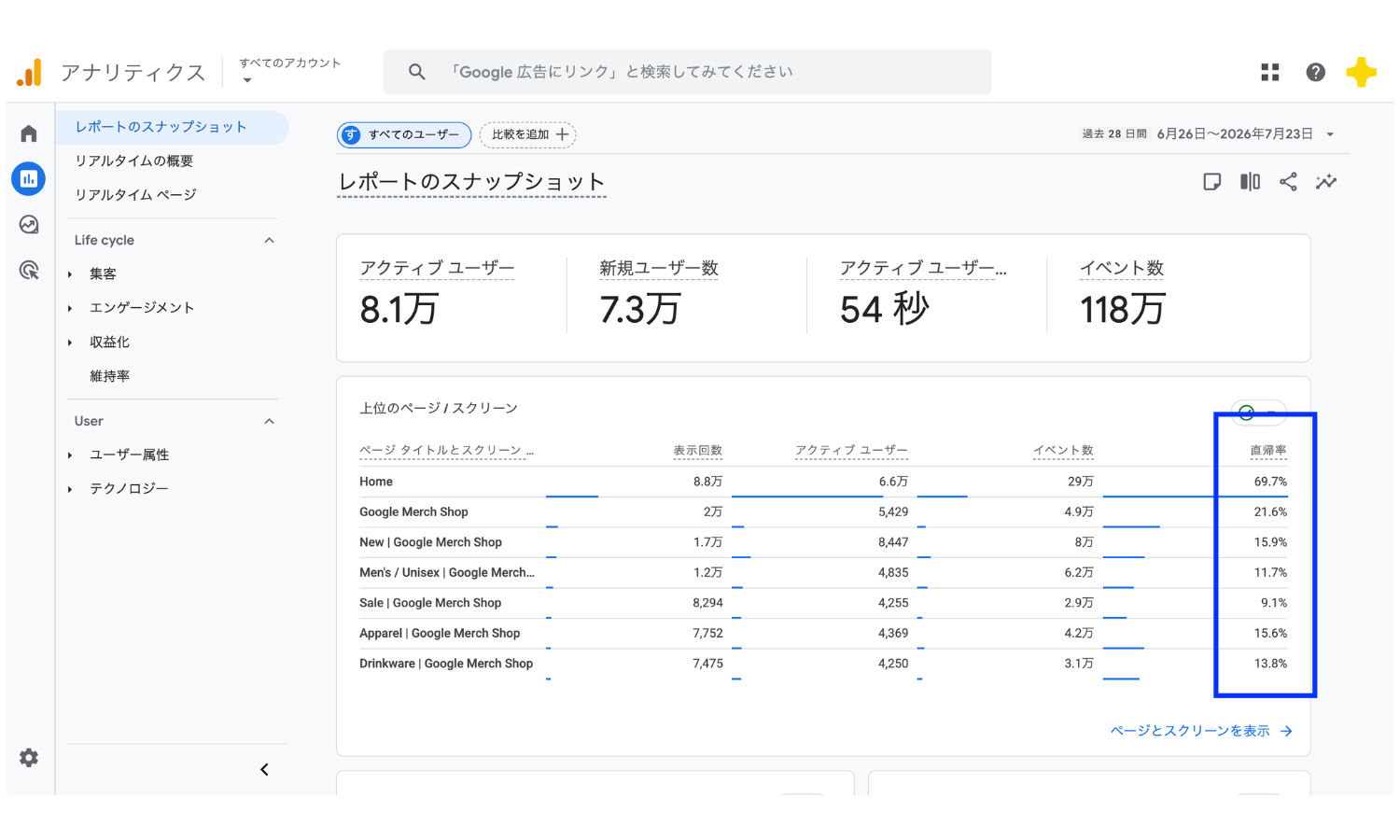
Task: Click the 表示回数 column header
Action: pyautogui.click(x=698, y=451)
